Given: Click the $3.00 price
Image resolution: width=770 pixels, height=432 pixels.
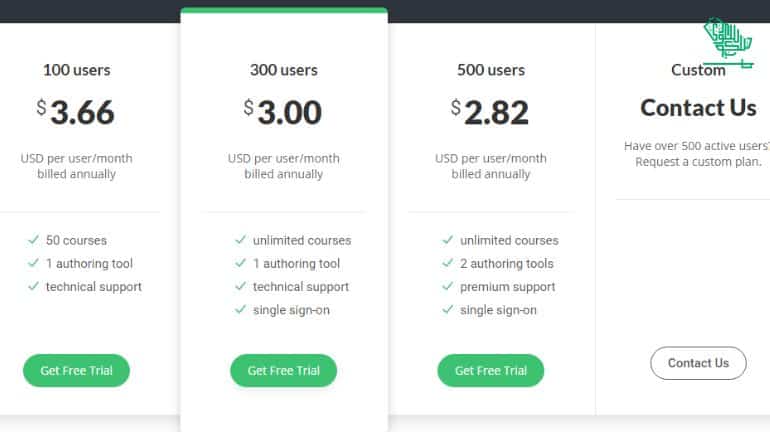Looking at the screenshot, I should click(283, 112).
